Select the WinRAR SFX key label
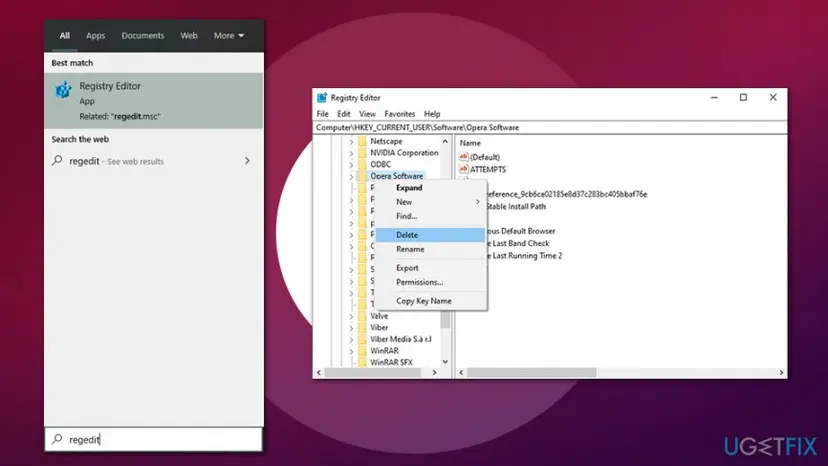 coord(391,362)
